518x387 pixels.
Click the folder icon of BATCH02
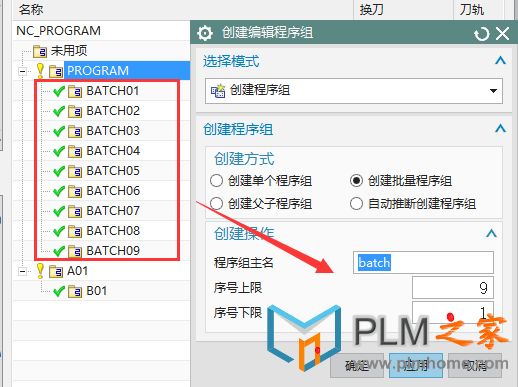pos(75,111)
